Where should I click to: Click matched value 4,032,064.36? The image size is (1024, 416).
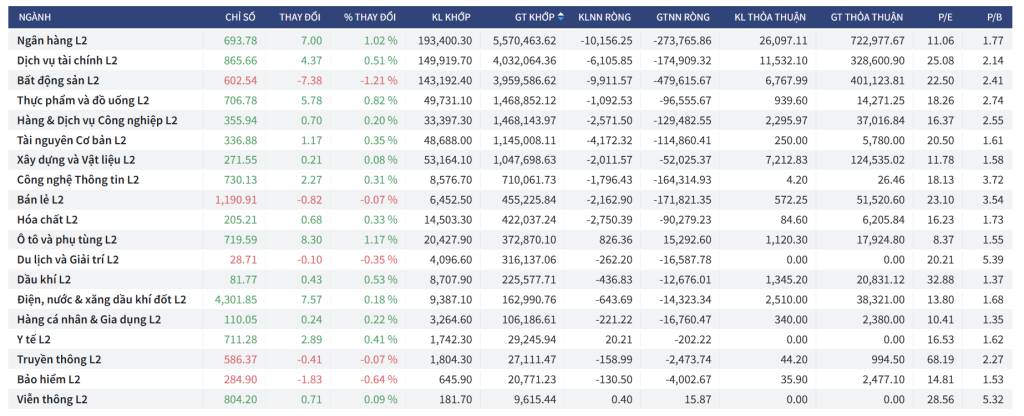pyautogui.click(x=524, y=60)
